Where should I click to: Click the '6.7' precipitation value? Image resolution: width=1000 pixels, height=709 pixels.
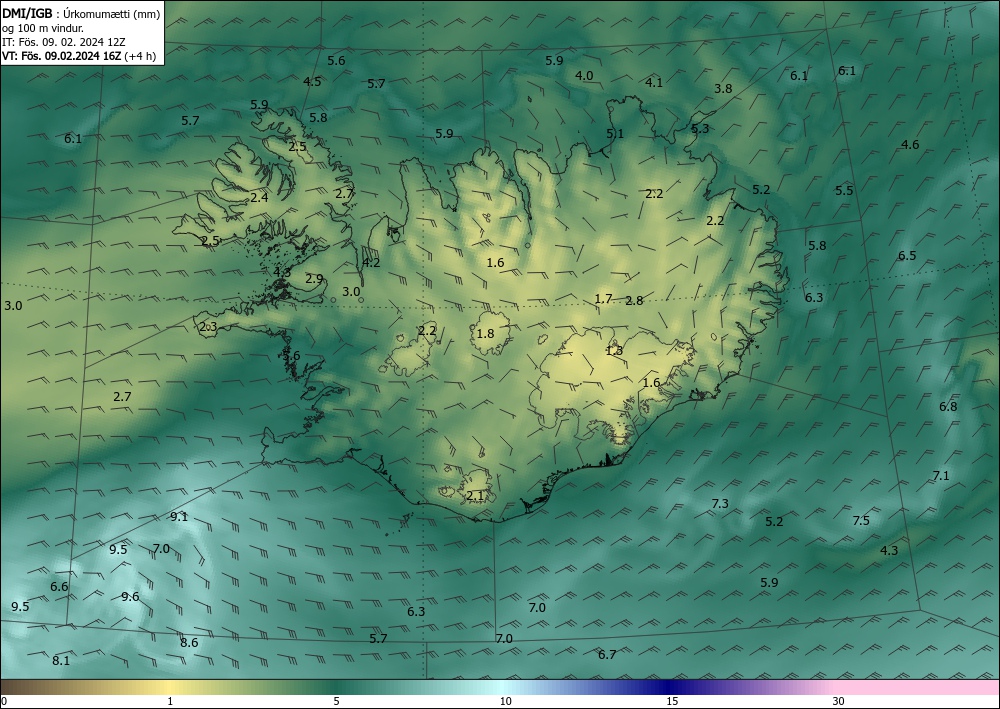(x=607, y=655)
